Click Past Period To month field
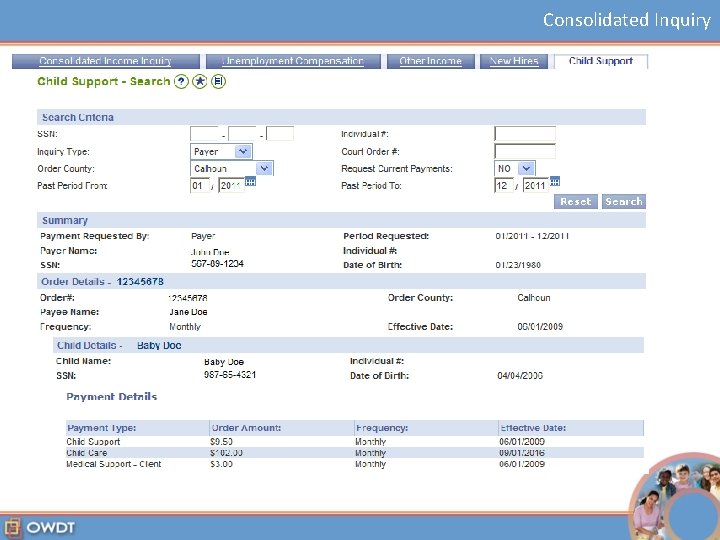 tap(504, 186)
